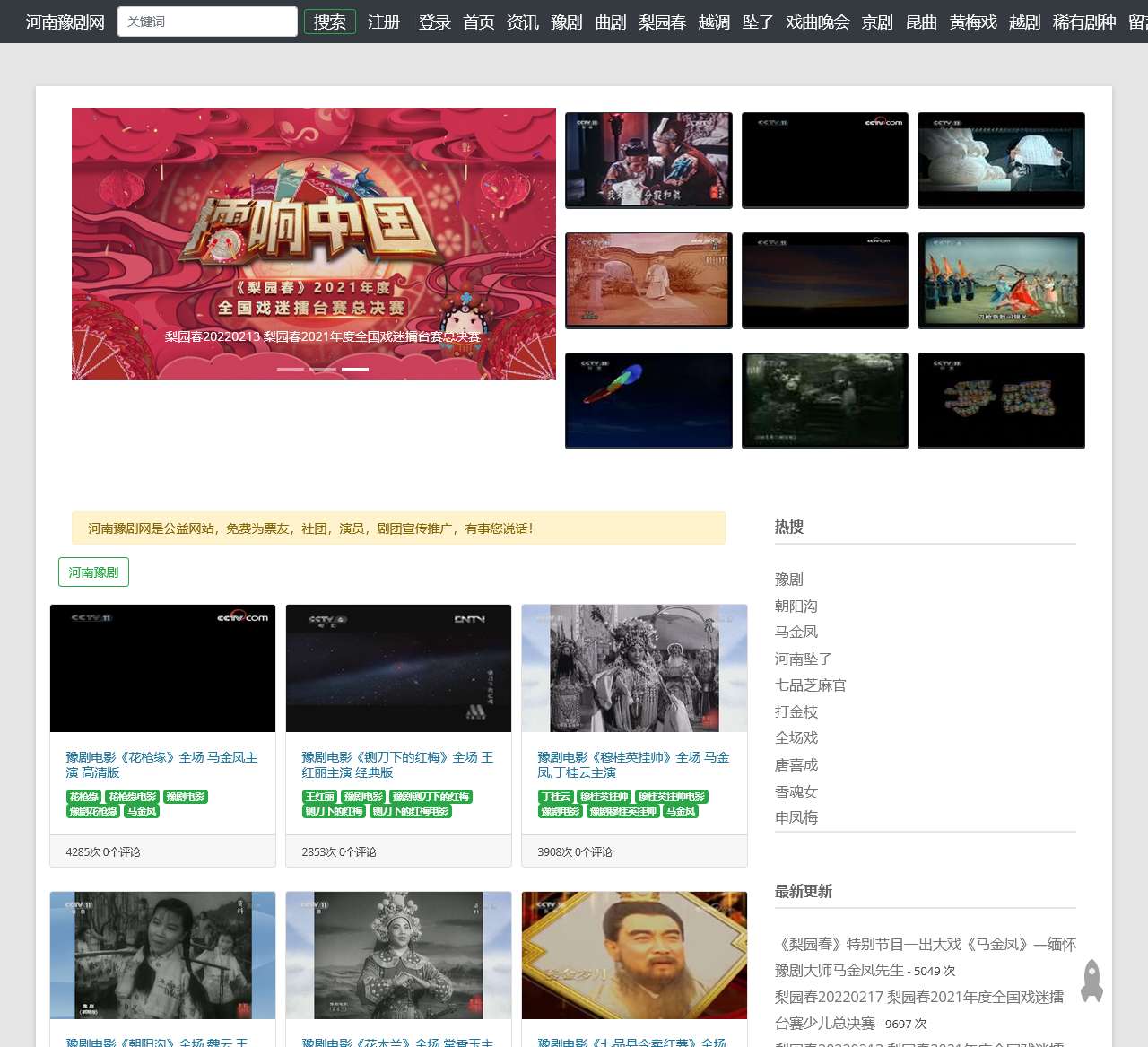
Task: Click the 王红丽 green tag
Action: [319, 797]
